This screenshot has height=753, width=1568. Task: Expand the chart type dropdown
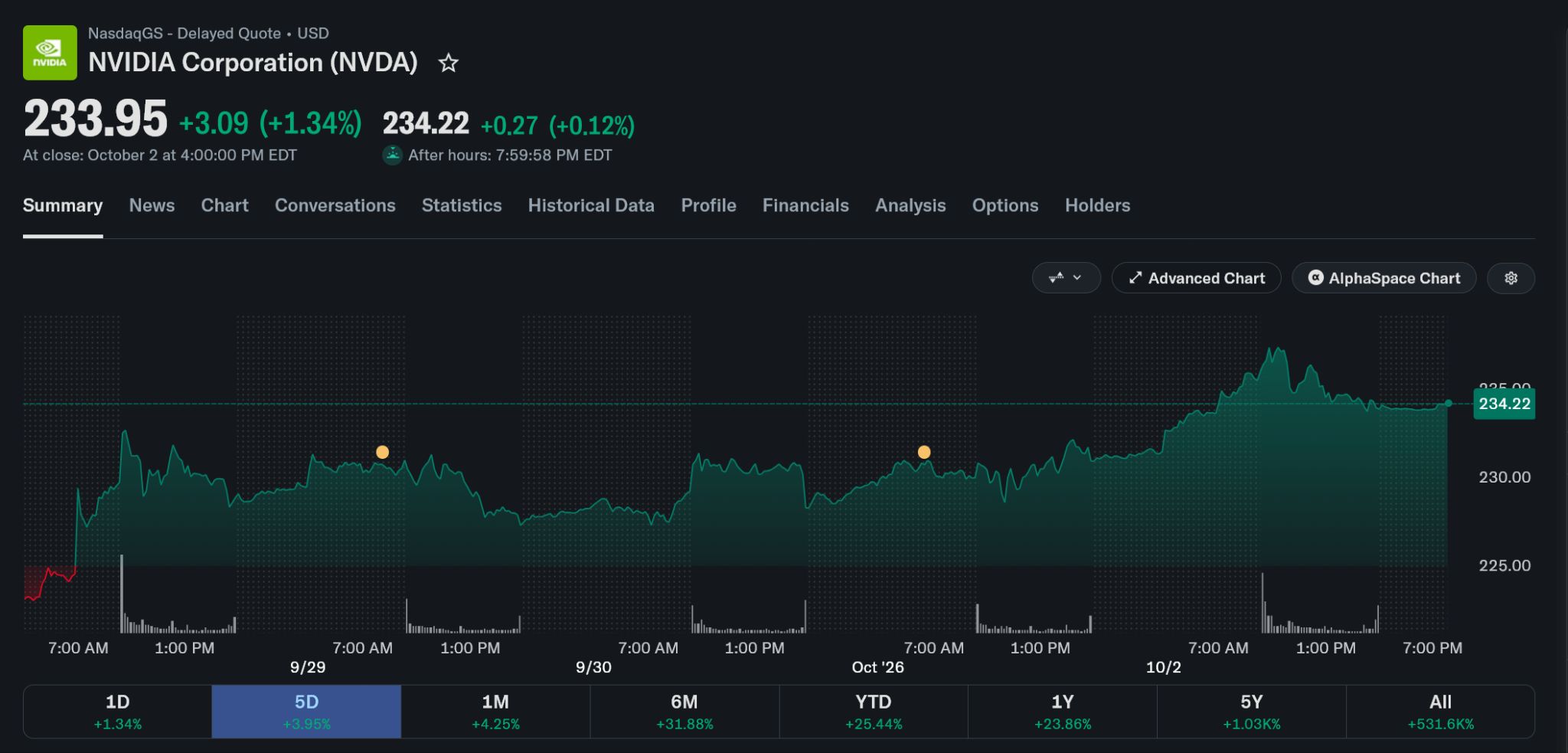click(x=1066, y=278)
